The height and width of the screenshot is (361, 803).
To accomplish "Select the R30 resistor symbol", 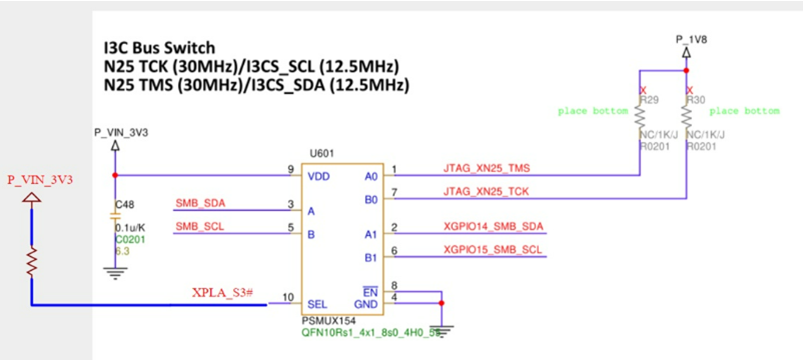I will [x=686, y=116].
